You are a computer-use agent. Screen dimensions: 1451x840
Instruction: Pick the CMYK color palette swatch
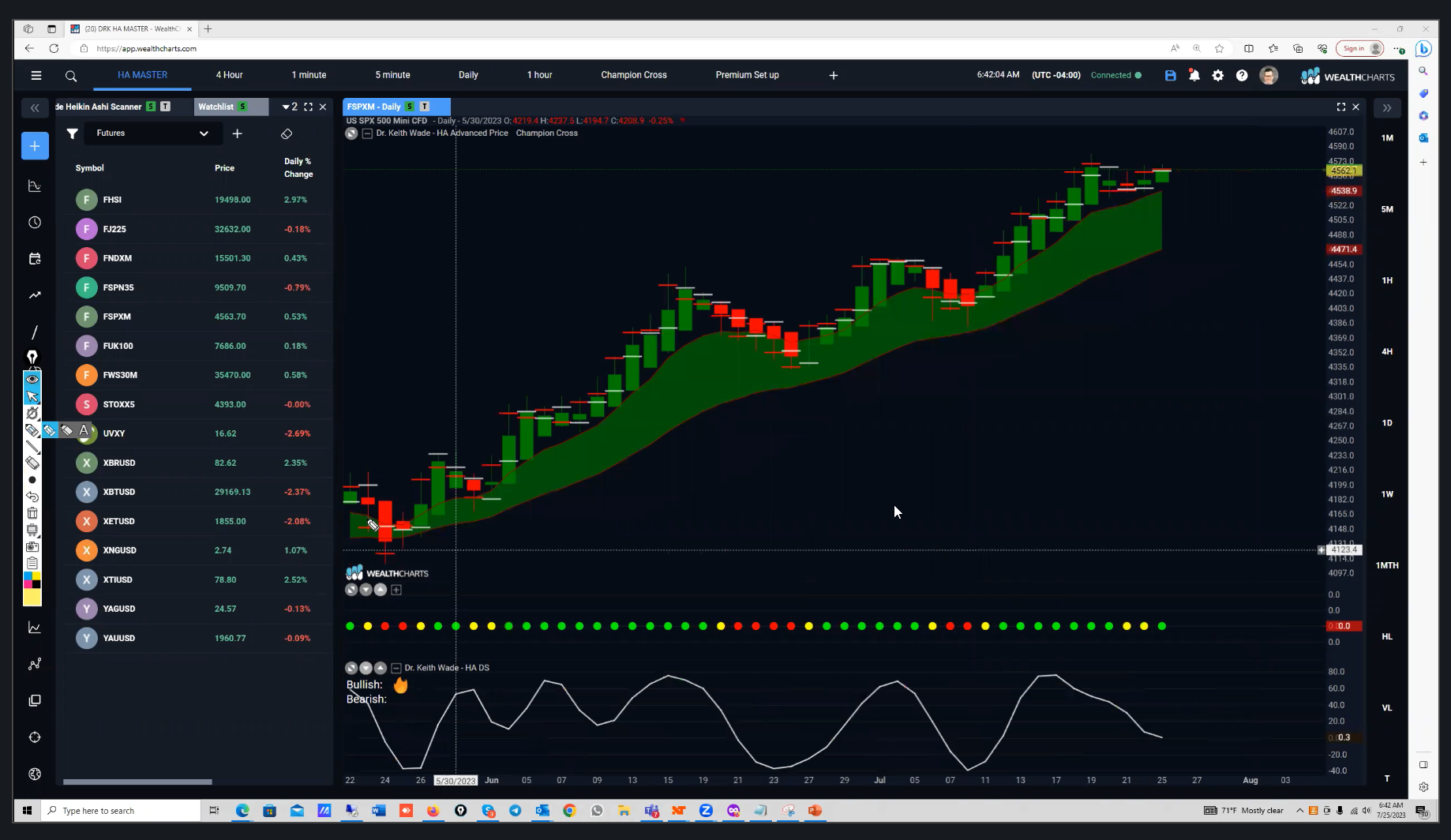[x=32, y=580]
